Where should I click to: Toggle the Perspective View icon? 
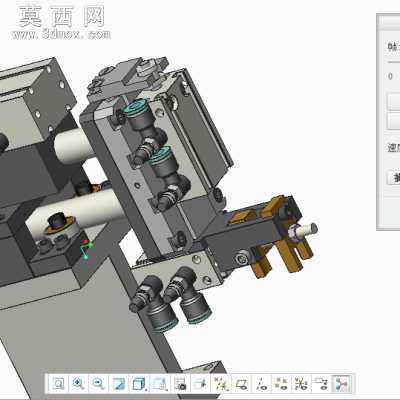pyautogui.click(x=201, y=383)
